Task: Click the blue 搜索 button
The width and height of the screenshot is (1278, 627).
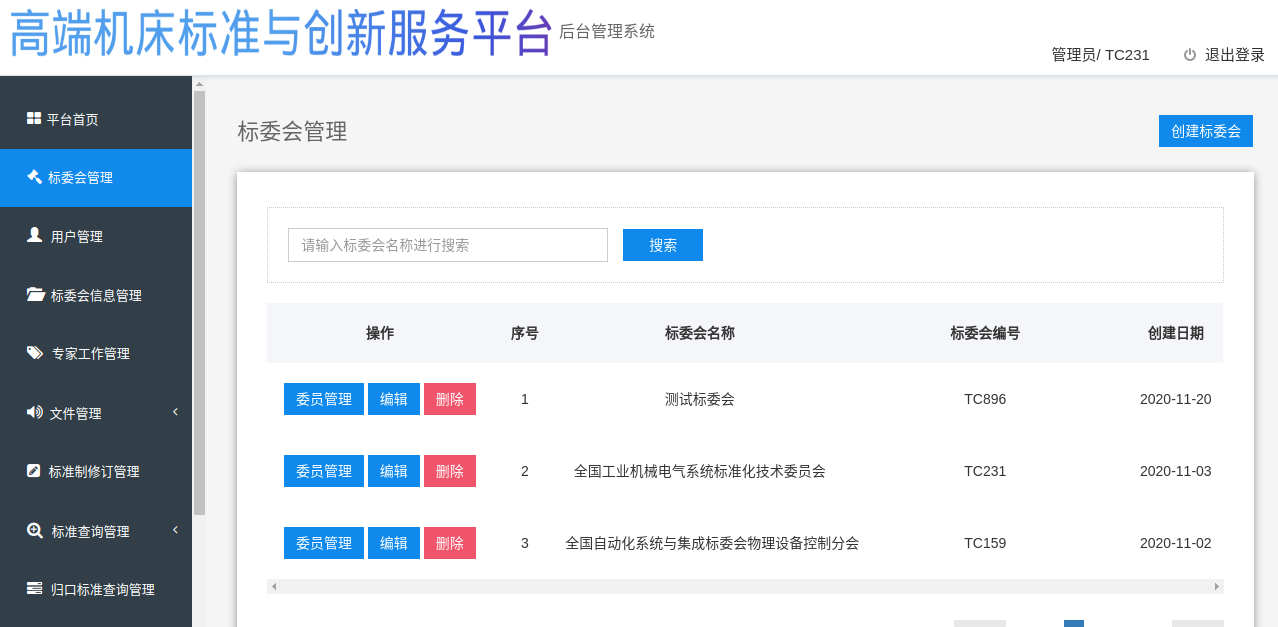Action: coord(662,245)
